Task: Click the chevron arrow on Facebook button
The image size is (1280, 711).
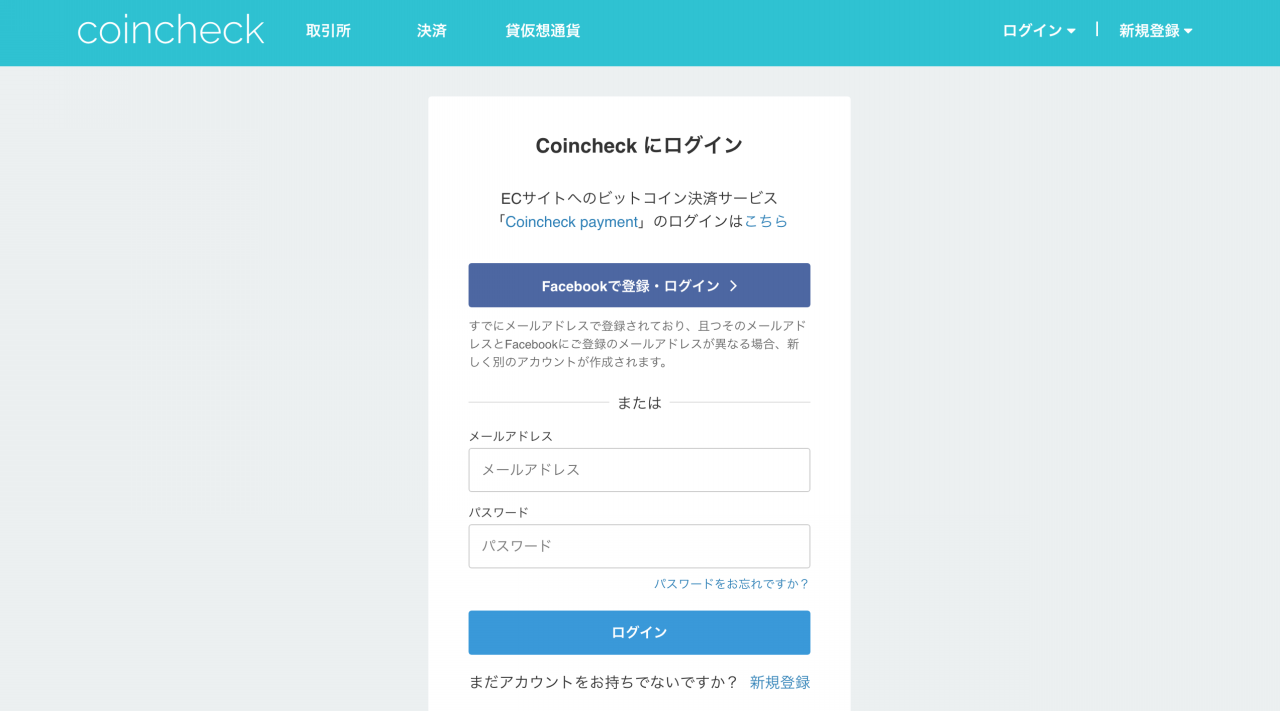Action: (x=733, y=286)
